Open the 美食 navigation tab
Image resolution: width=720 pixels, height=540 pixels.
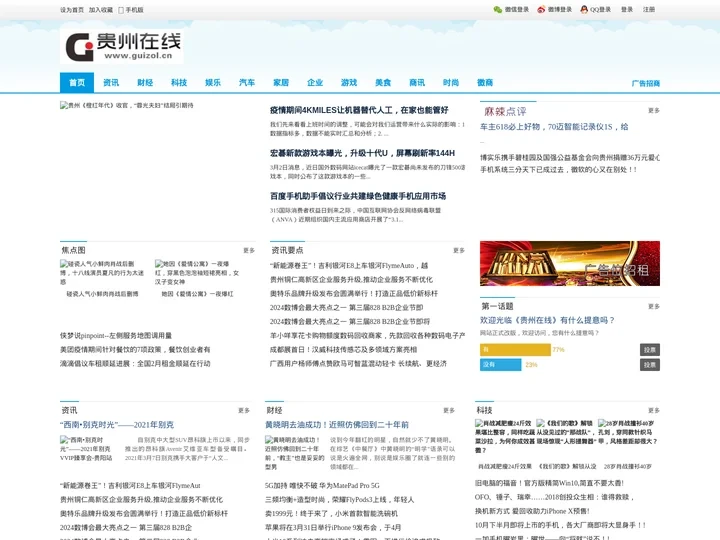click(x=383, y=83)
